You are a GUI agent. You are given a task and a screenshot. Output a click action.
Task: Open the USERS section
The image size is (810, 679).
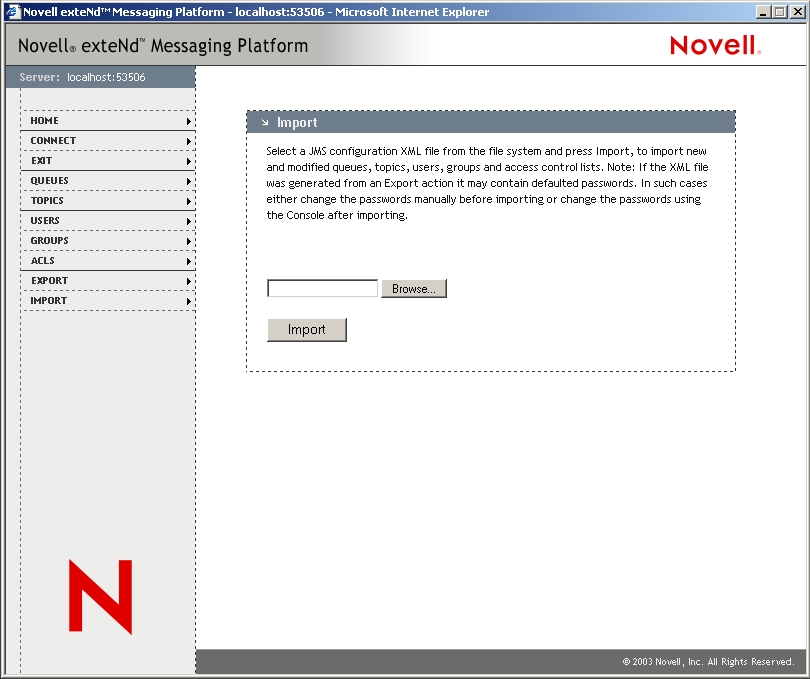click(108, 221)
